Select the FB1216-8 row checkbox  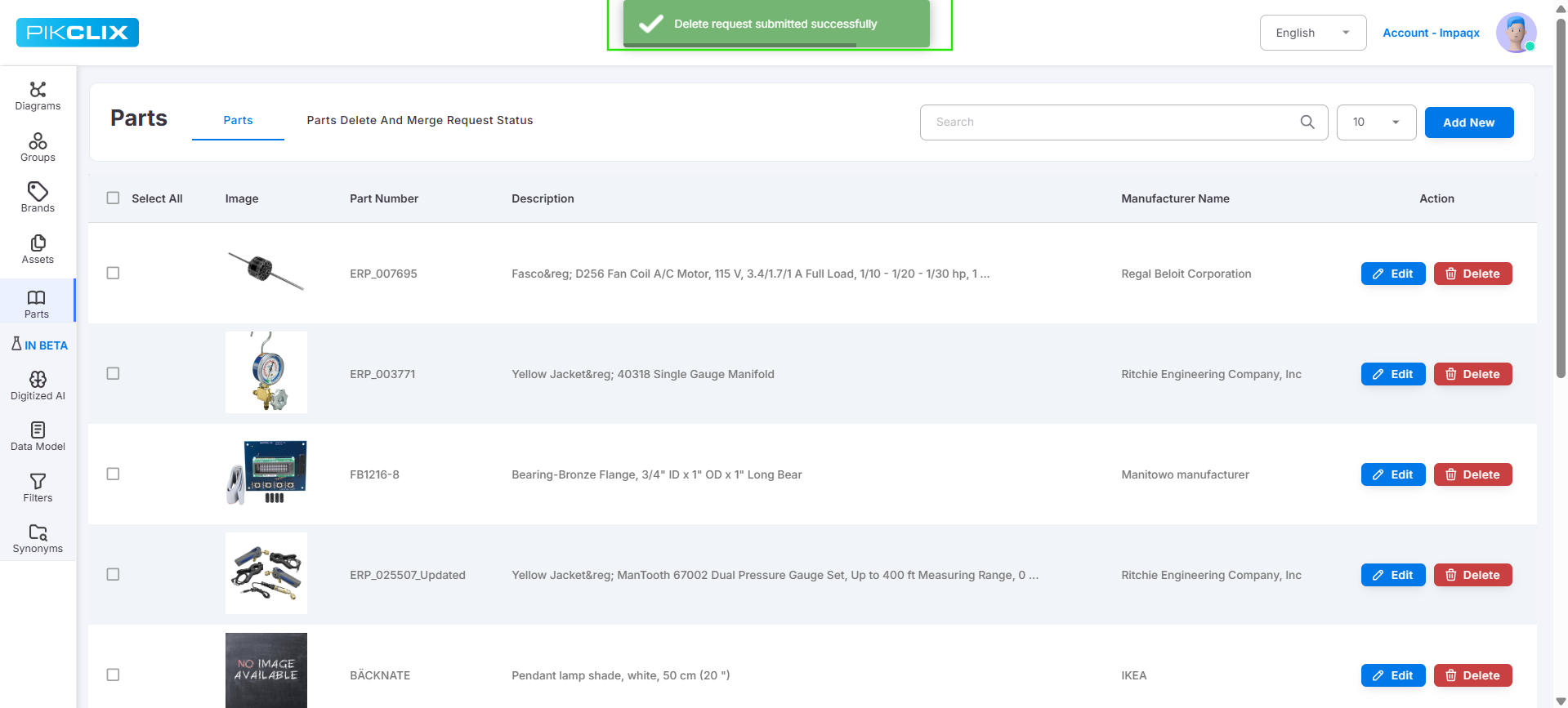[x=114, y=474]
